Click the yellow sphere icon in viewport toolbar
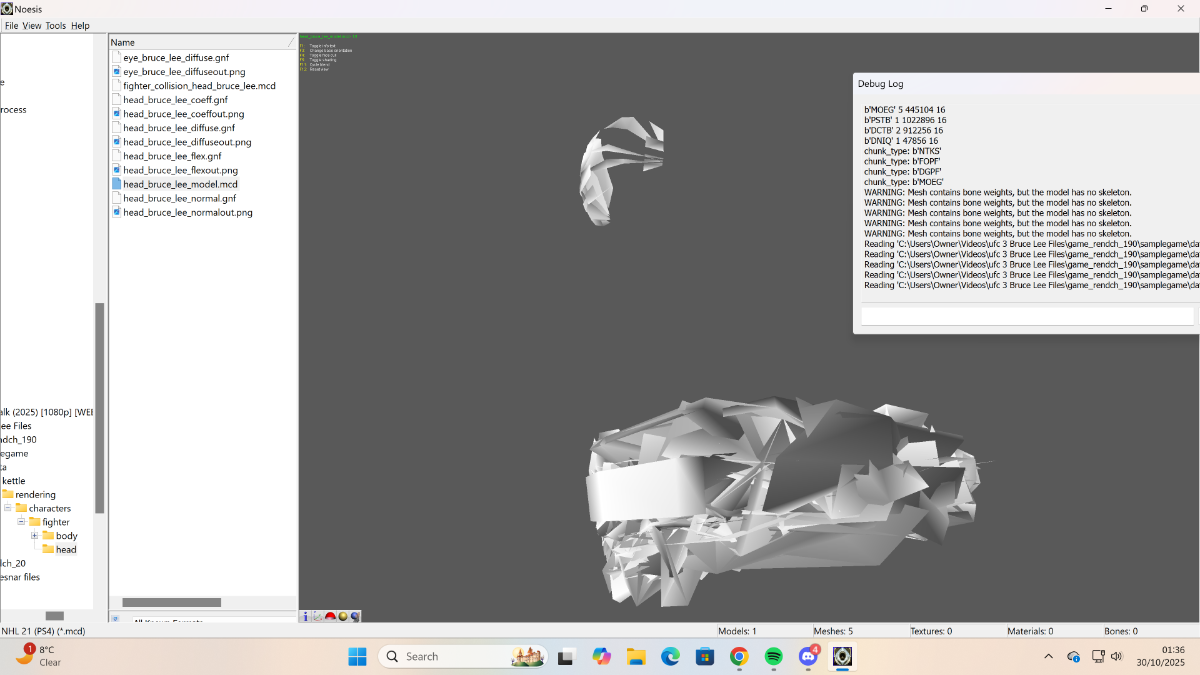Viewport: 1200px width, 675px height. [x=343, y=617]
